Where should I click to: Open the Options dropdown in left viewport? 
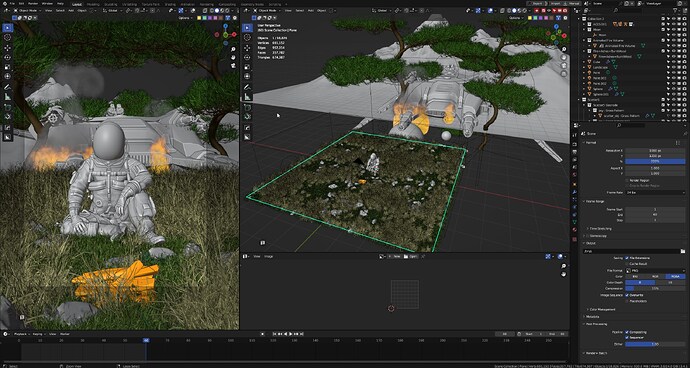[x=186, y=18]
